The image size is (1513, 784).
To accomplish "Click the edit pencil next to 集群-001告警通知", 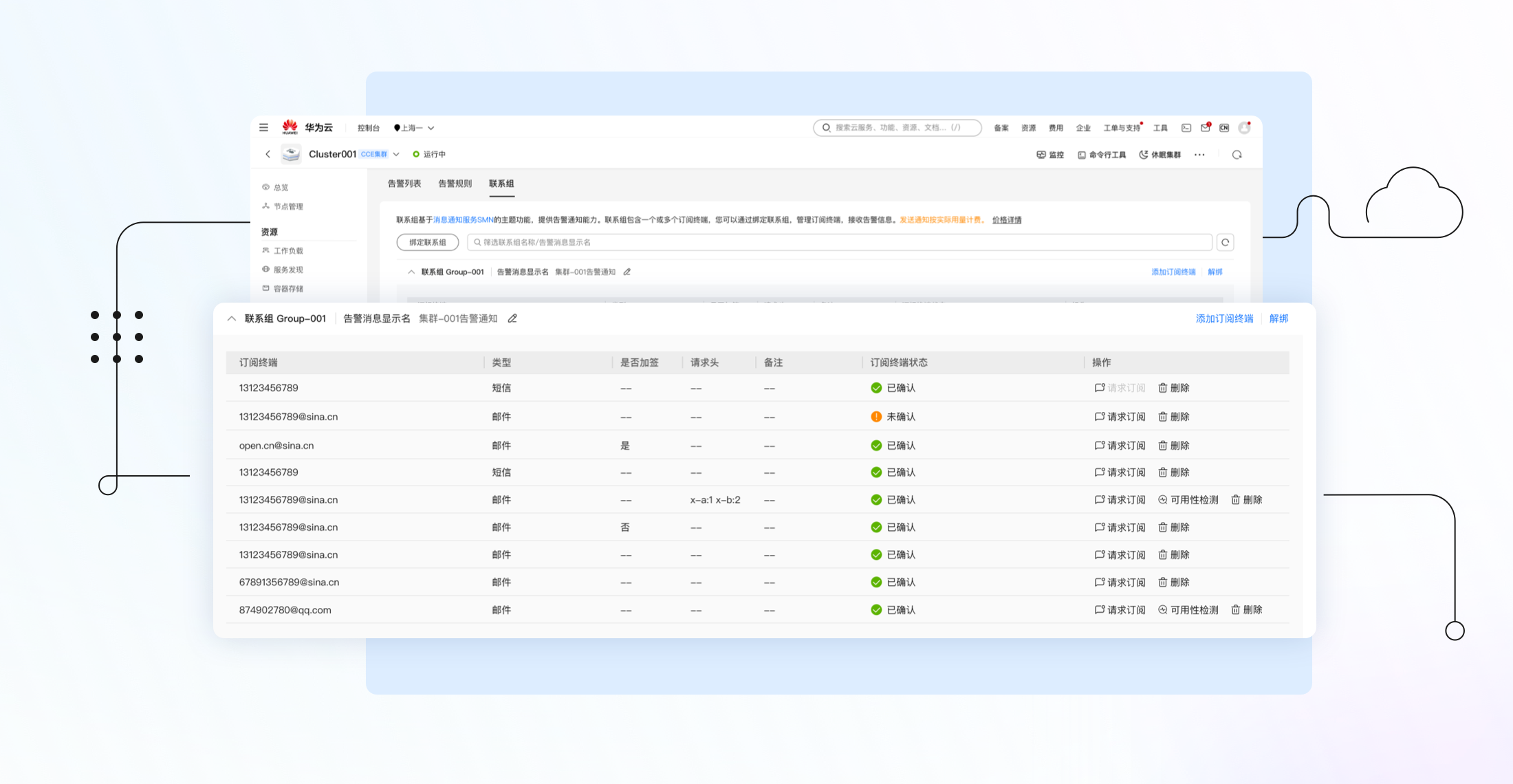I will 512,318.
